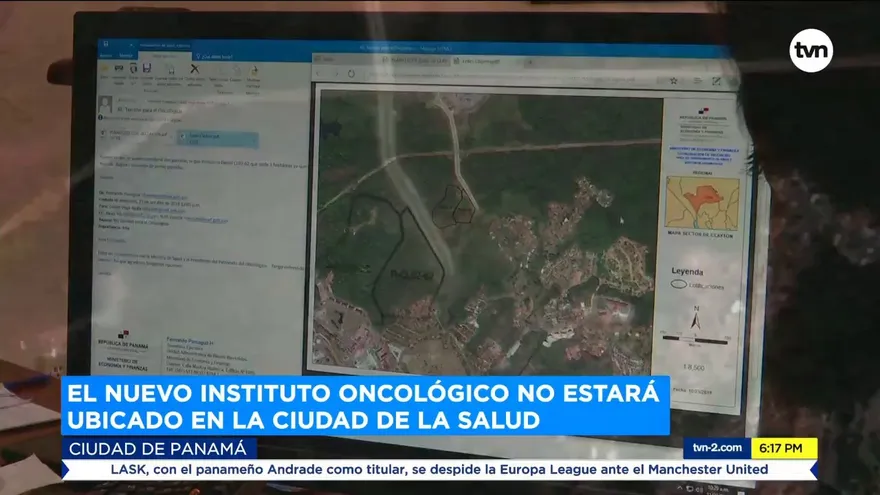Click the browser forward arrow

coord(336,74)
